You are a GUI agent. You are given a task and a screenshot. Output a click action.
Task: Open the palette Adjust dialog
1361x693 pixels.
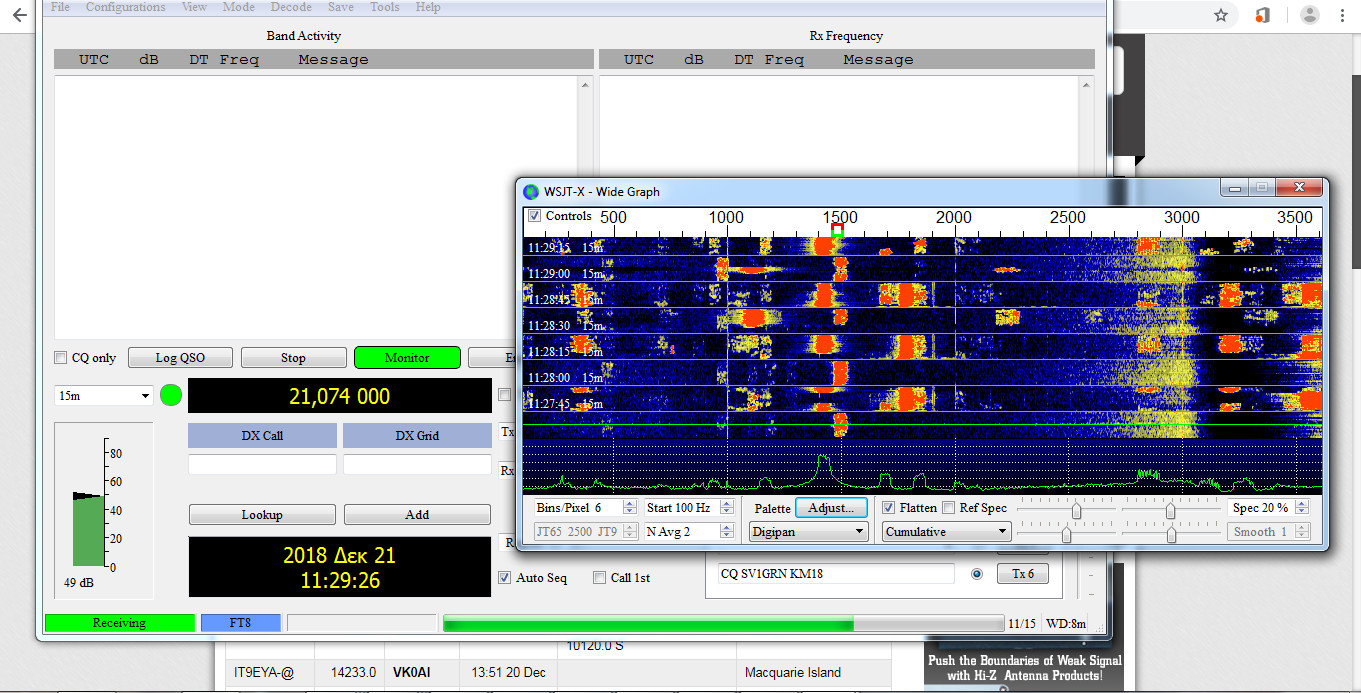point(831,507)
